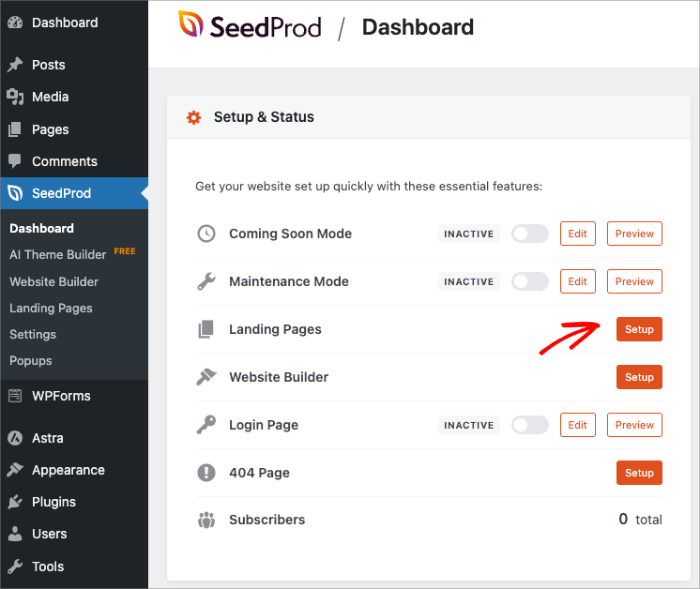Preview the Login Page
This screenshot has width=700, height=589.
[634, 425]
